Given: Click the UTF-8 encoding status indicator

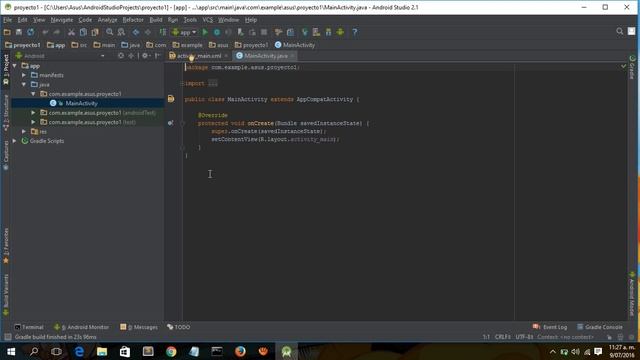Looking at the screenshot, I should 524,337.
